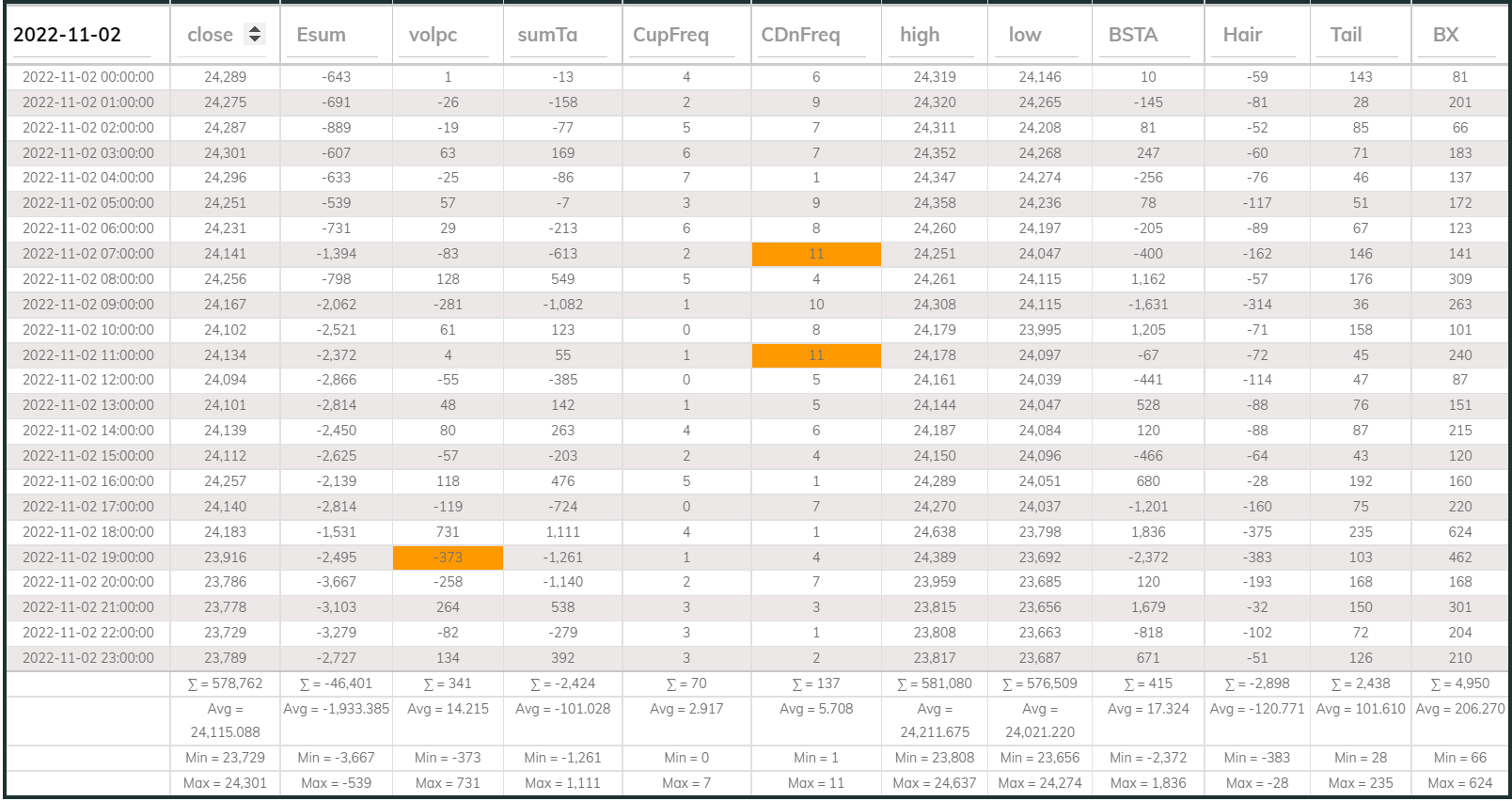Viewport: 1512px width, 801px height.
Task: Sort by the CupFreq column header
Action: tap(670, 35)
